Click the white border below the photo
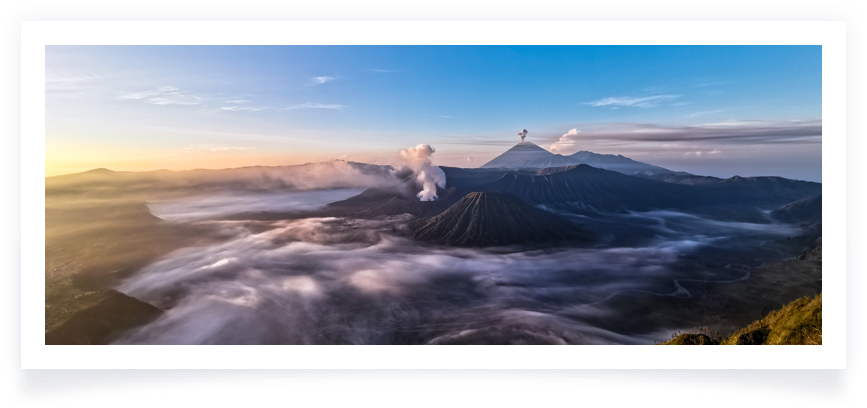This screenshot has height=408, width=867. [433, 357]
